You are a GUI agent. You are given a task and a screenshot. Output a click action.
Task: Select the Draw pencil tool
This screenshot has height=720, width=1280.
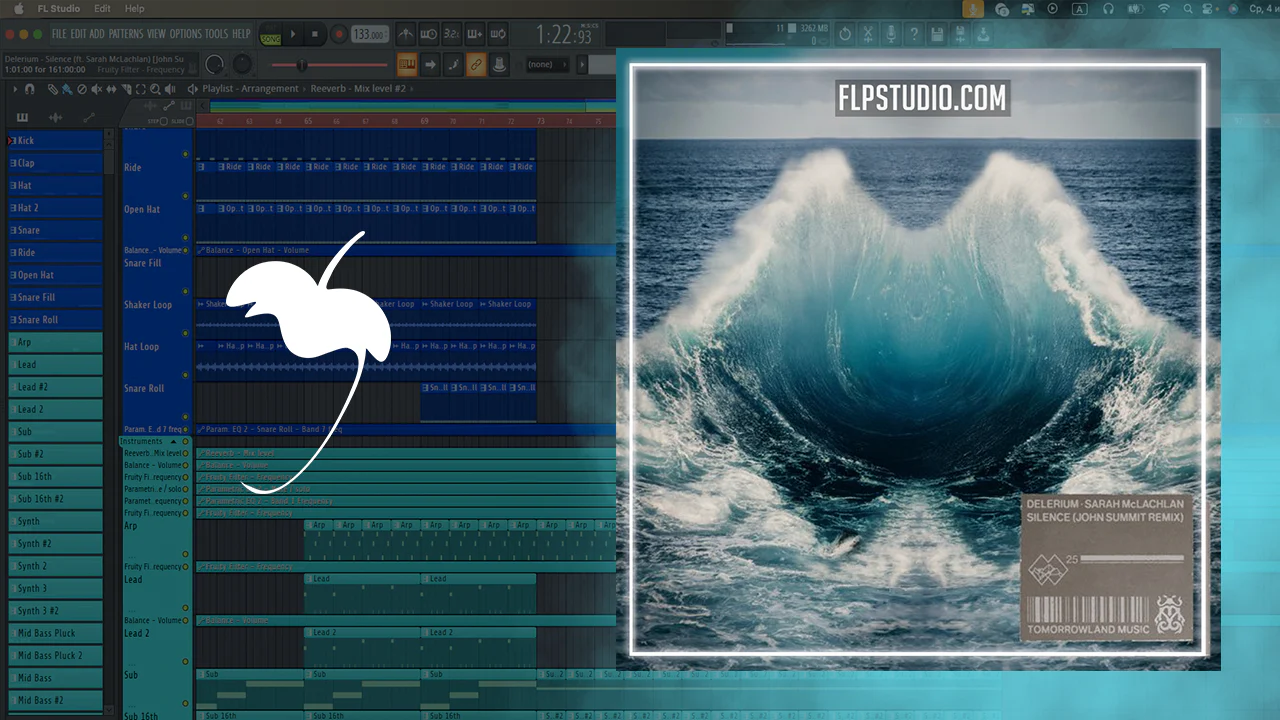coord(53,89)
